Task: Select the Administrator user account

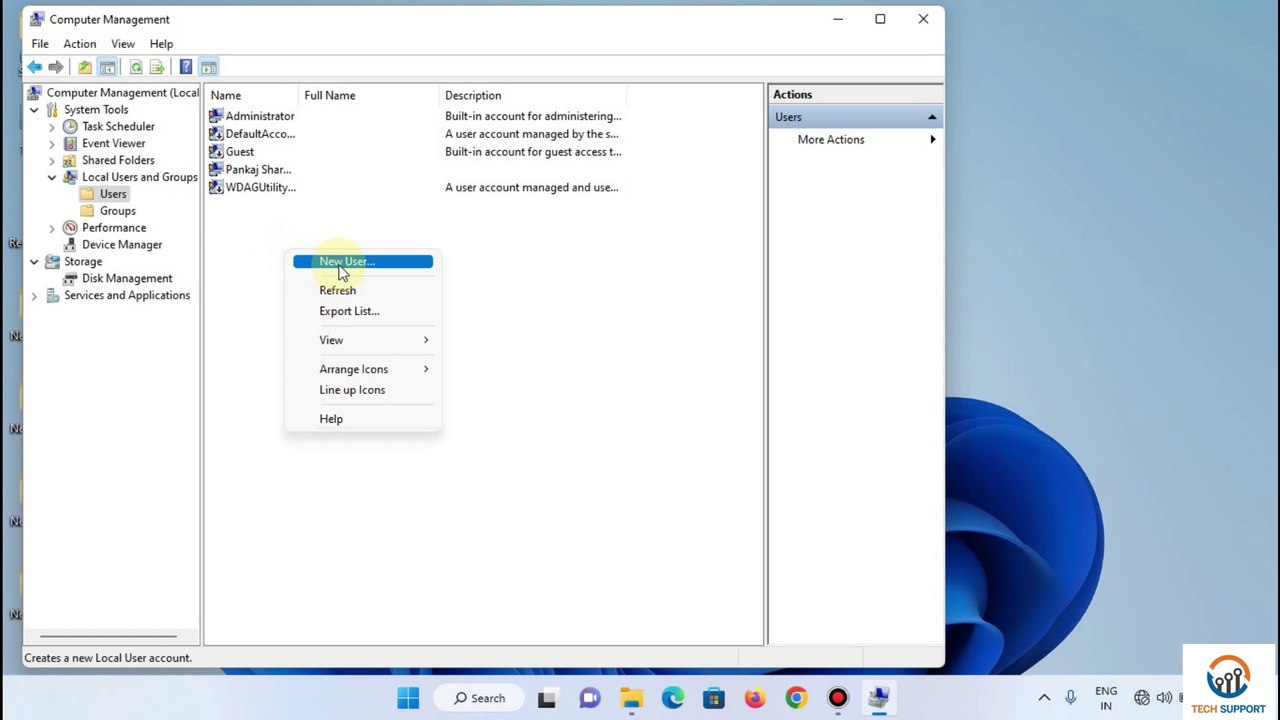Action: point(259,116)
